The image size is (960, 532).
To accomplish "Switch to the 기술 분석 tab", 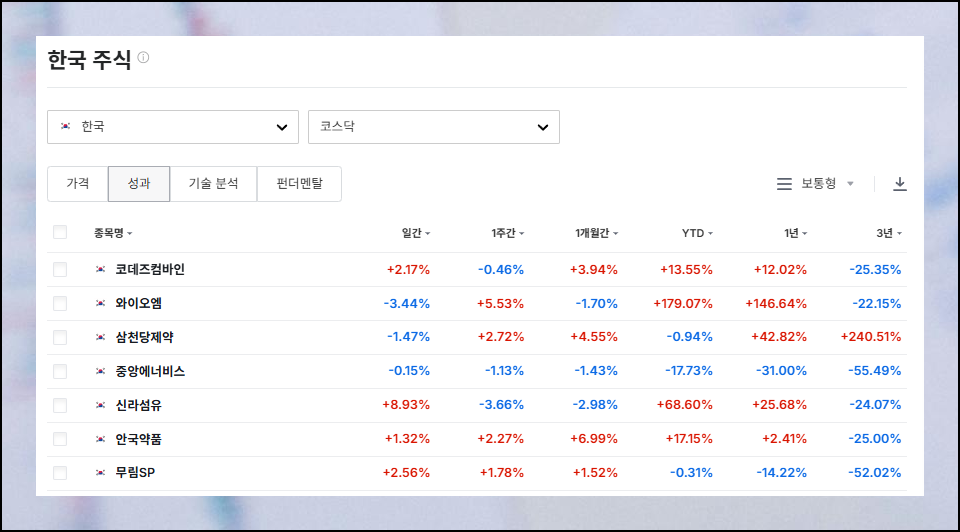I will [213, 184].
